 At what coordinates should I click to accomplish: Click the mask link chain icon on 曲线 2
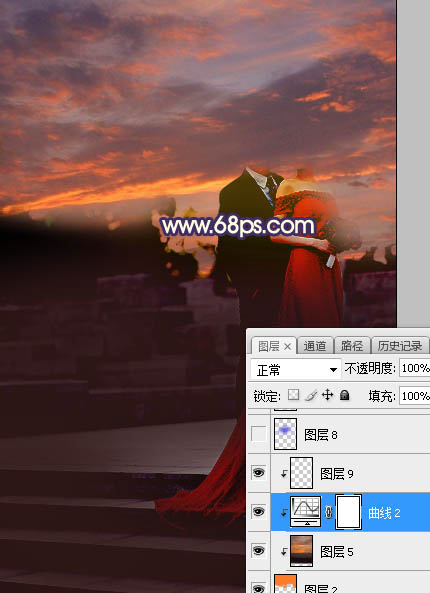pyautogui.click(x=328, y=512)
